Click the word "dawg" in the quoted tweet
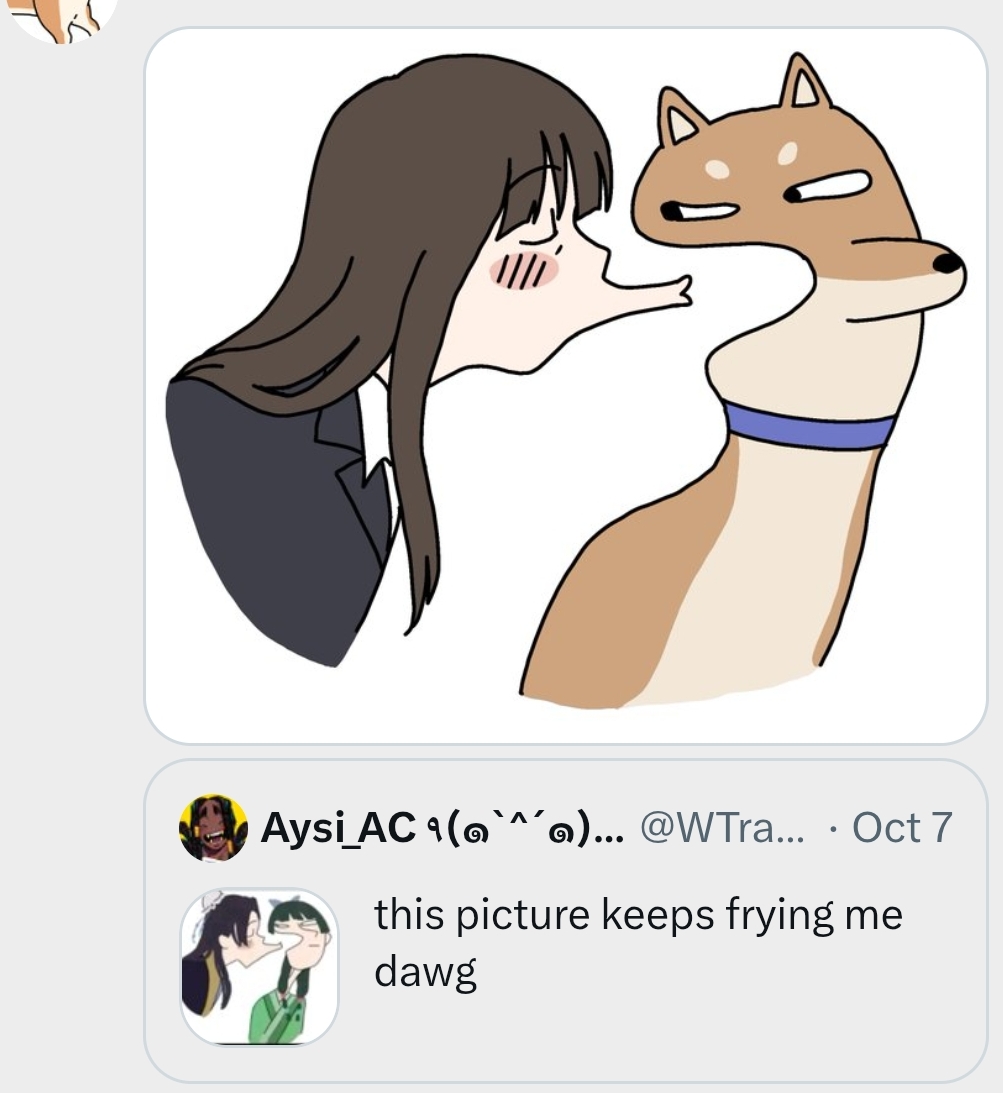 click(x=426, y=972)
